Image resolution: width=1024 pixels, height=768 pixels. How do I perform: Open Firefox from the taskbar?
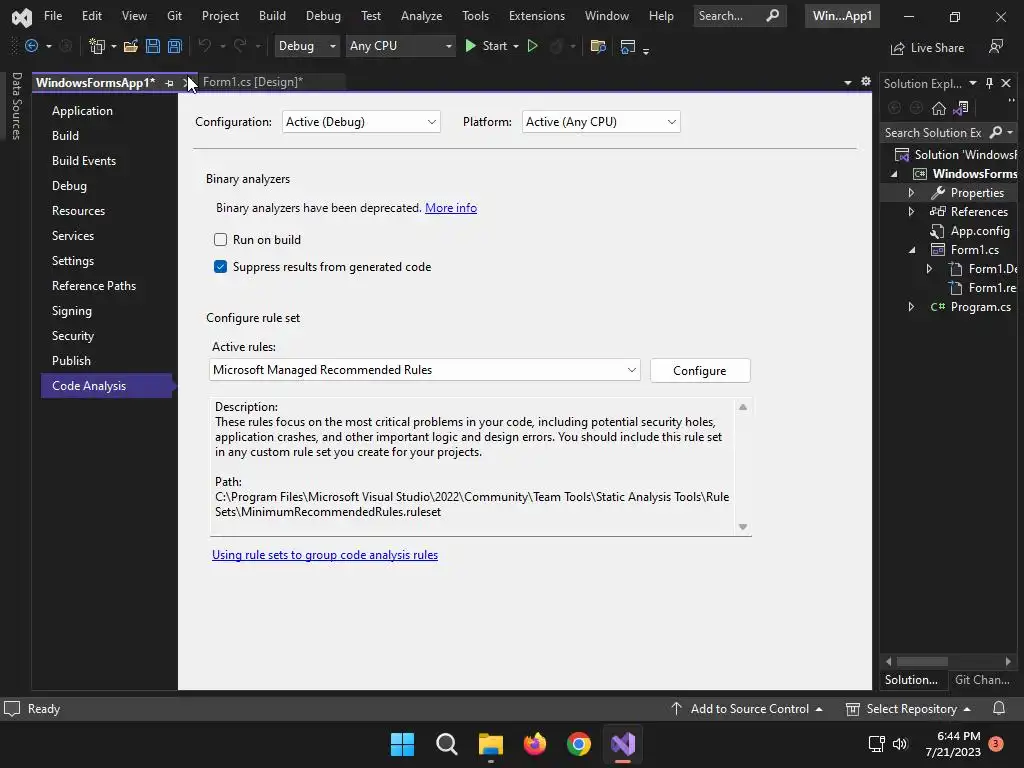click(x=535, y=744)
